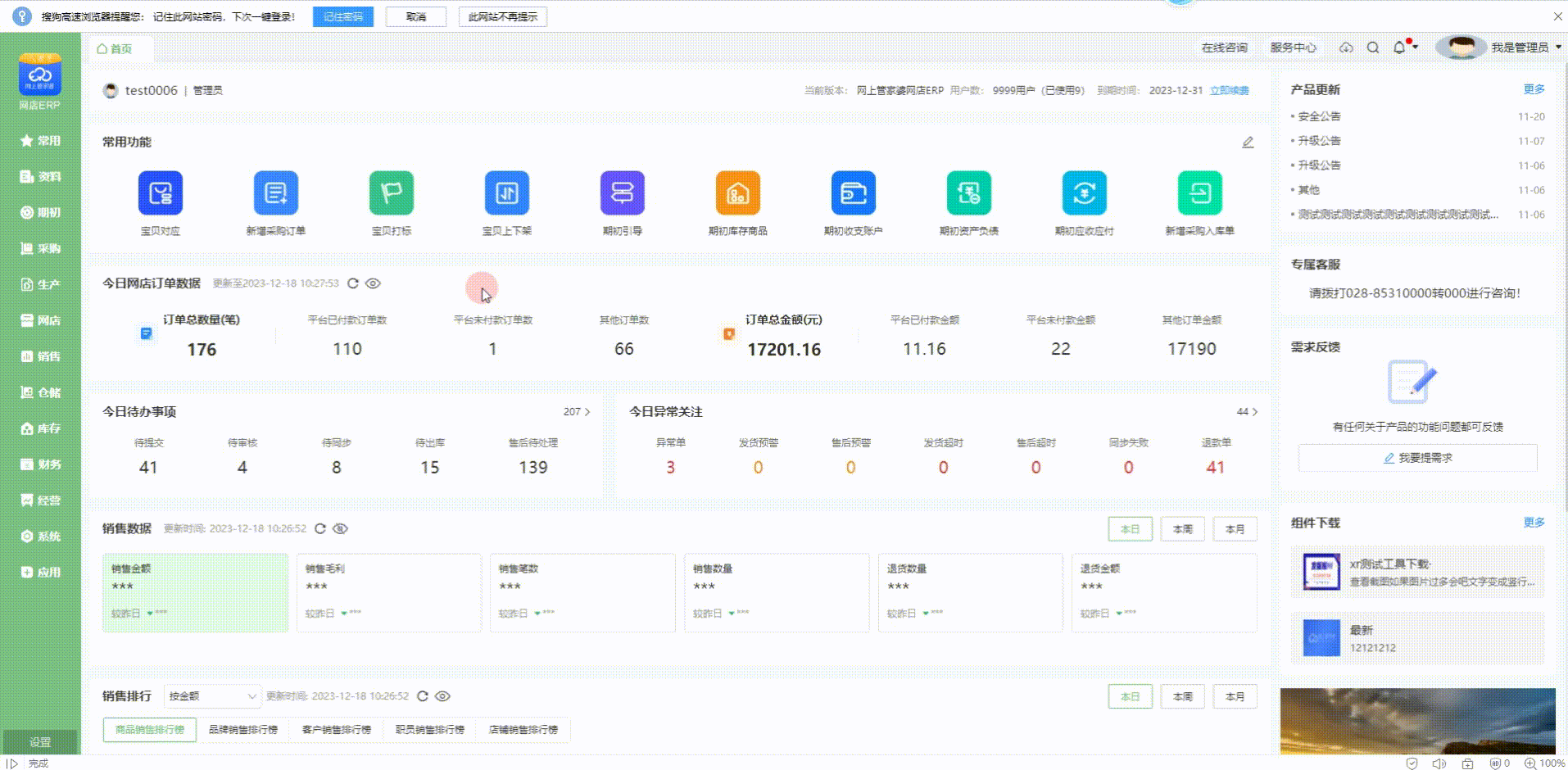Image resolution: width=1568 pixels, height=770 pixels.
Task: Open the 按金额 dropdown in 销售排行
Action: point(212,696)
